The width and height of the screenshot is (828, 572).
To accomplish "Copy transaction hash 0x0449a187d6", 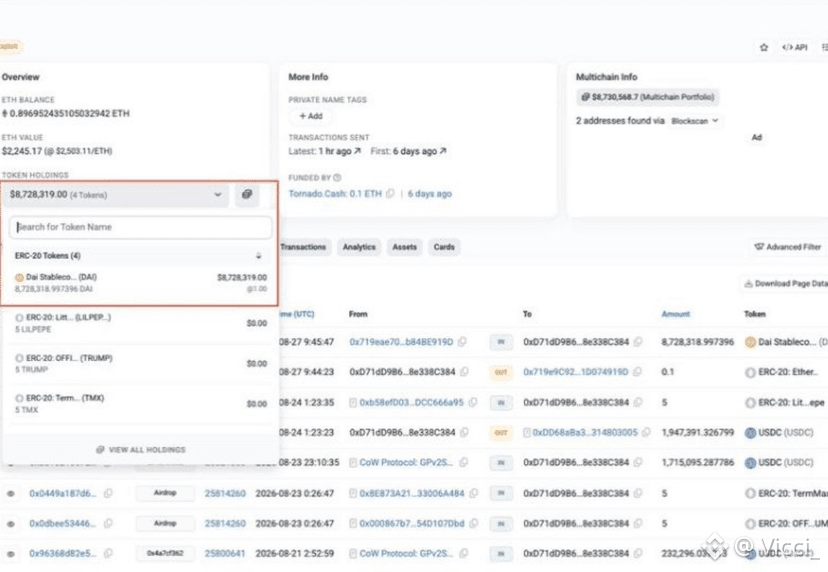I will [x=108, y=494].
